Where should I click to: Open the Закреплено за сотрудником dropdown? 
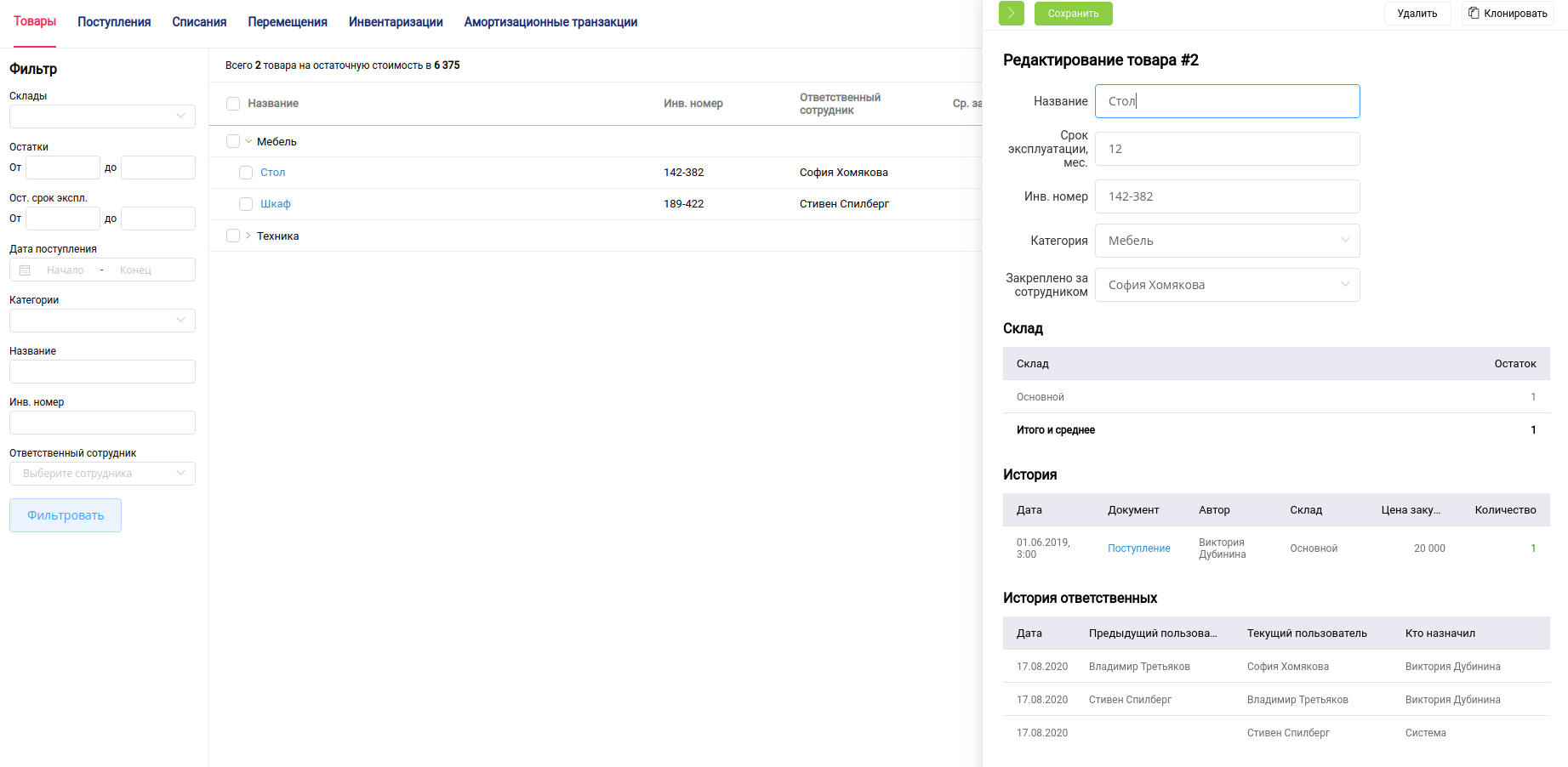1226,285
